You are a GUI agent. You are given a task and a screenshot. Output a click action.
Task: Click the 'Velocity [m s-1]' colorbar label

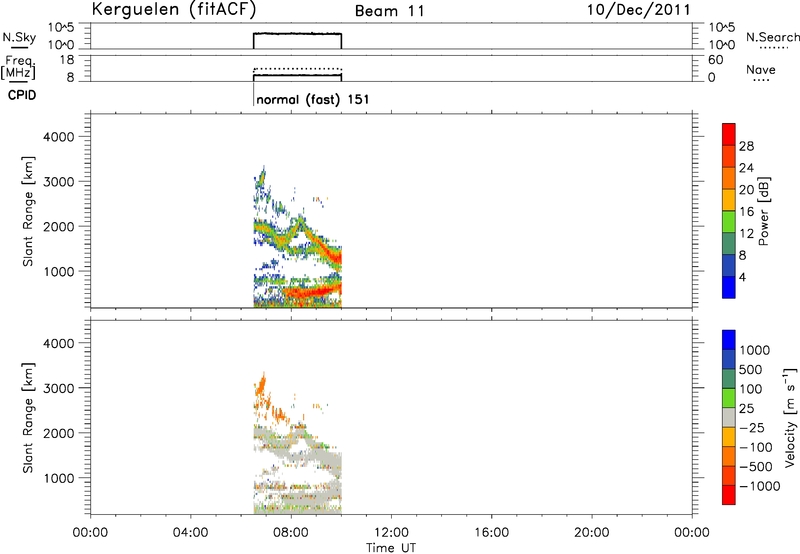coord(789,417)
